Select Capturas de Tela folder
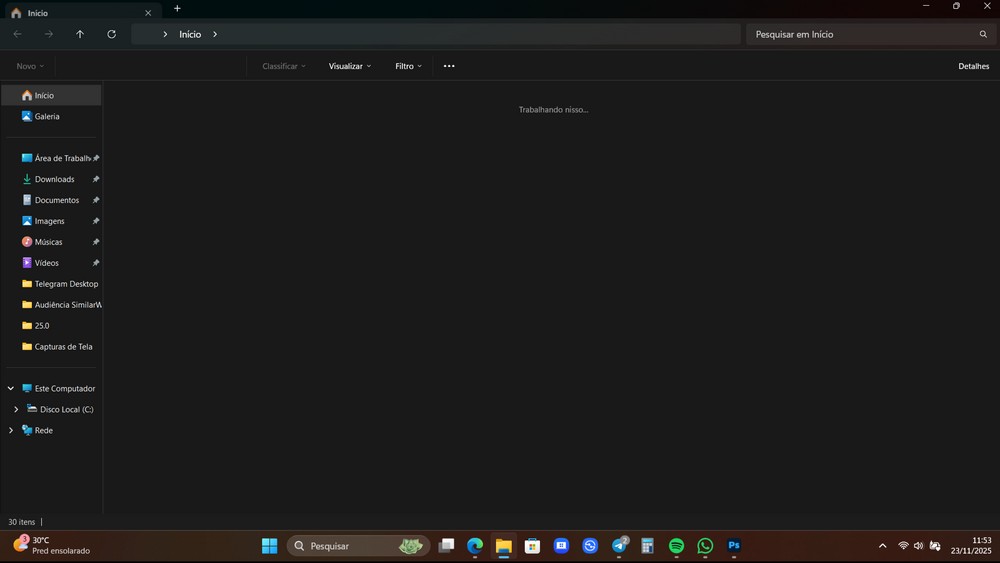 [x=63, y=347]
